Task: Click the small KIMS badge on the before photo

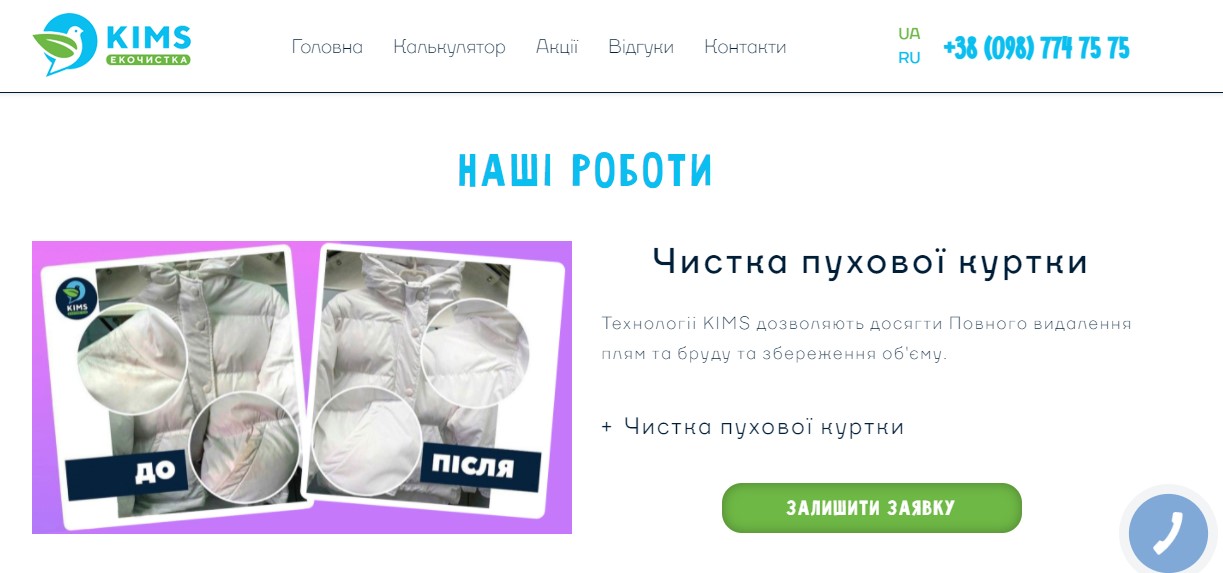Action: 74,297
